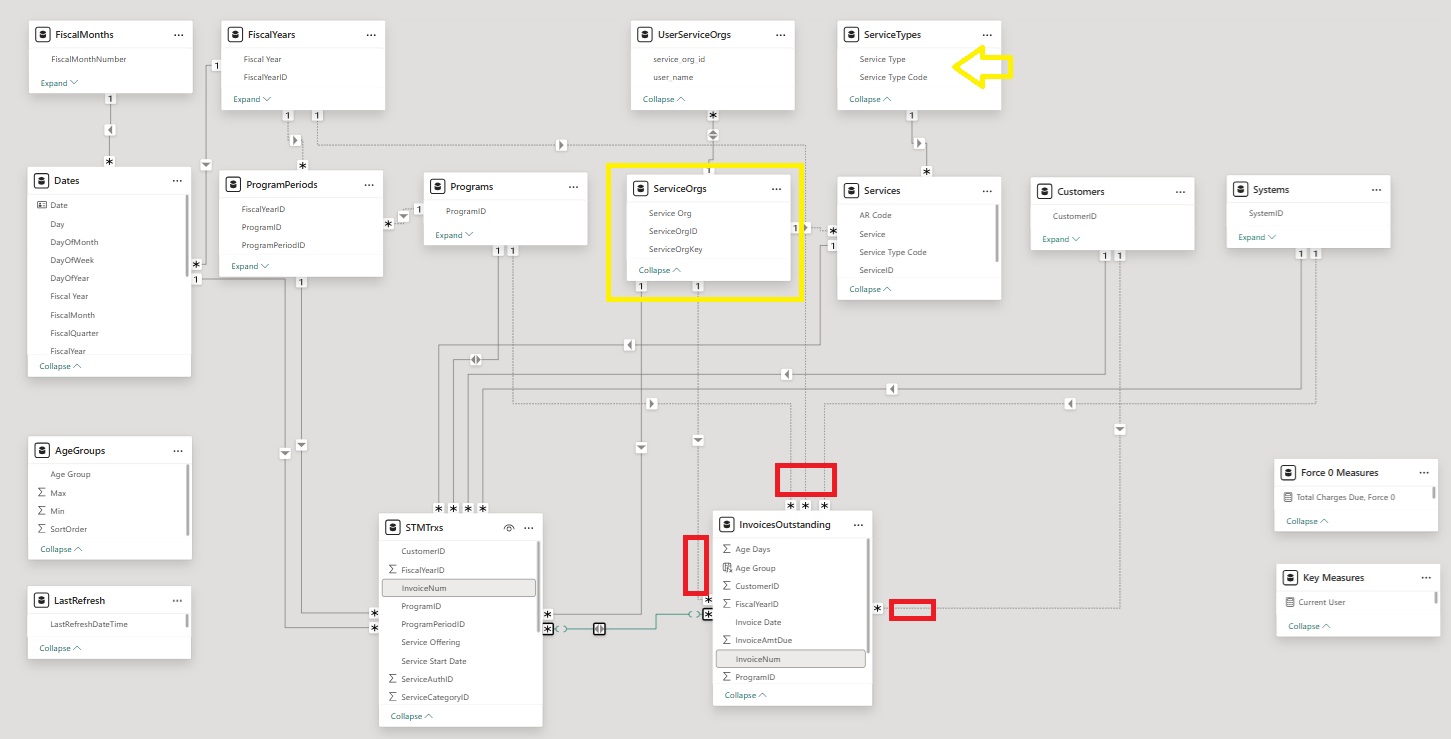
Task: Click the Systems table header title
Action: [x=1270, y=190]
